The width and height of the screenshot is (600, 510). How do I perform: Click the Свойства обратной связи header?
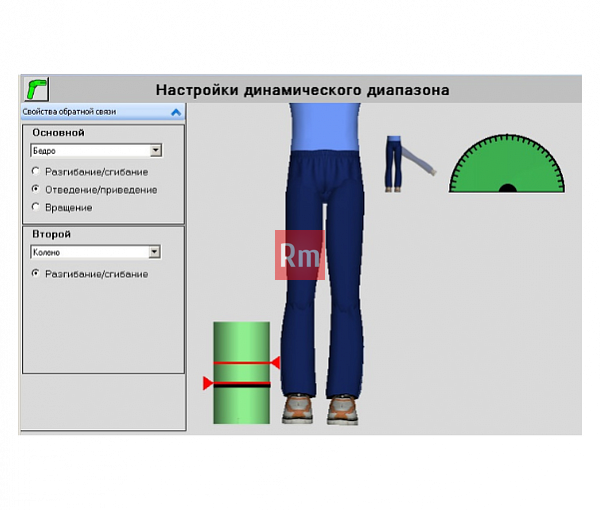coord(103,112)
